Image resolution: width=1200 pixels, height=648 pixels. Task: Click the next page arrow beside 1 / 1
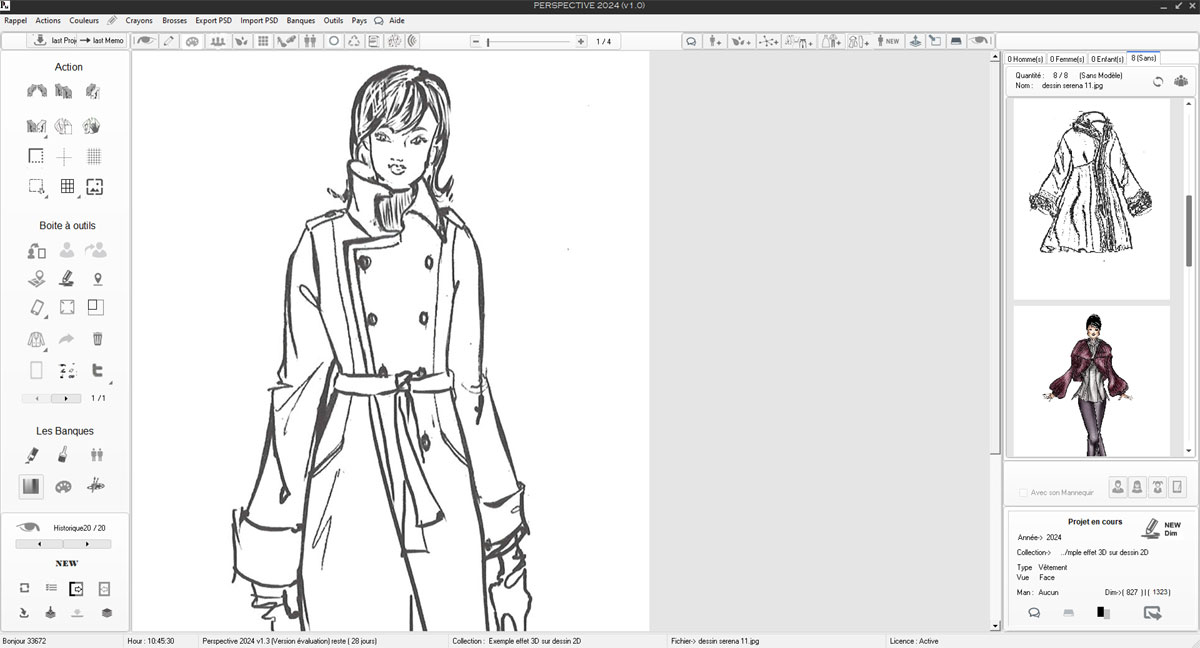[x=66, y=398]
